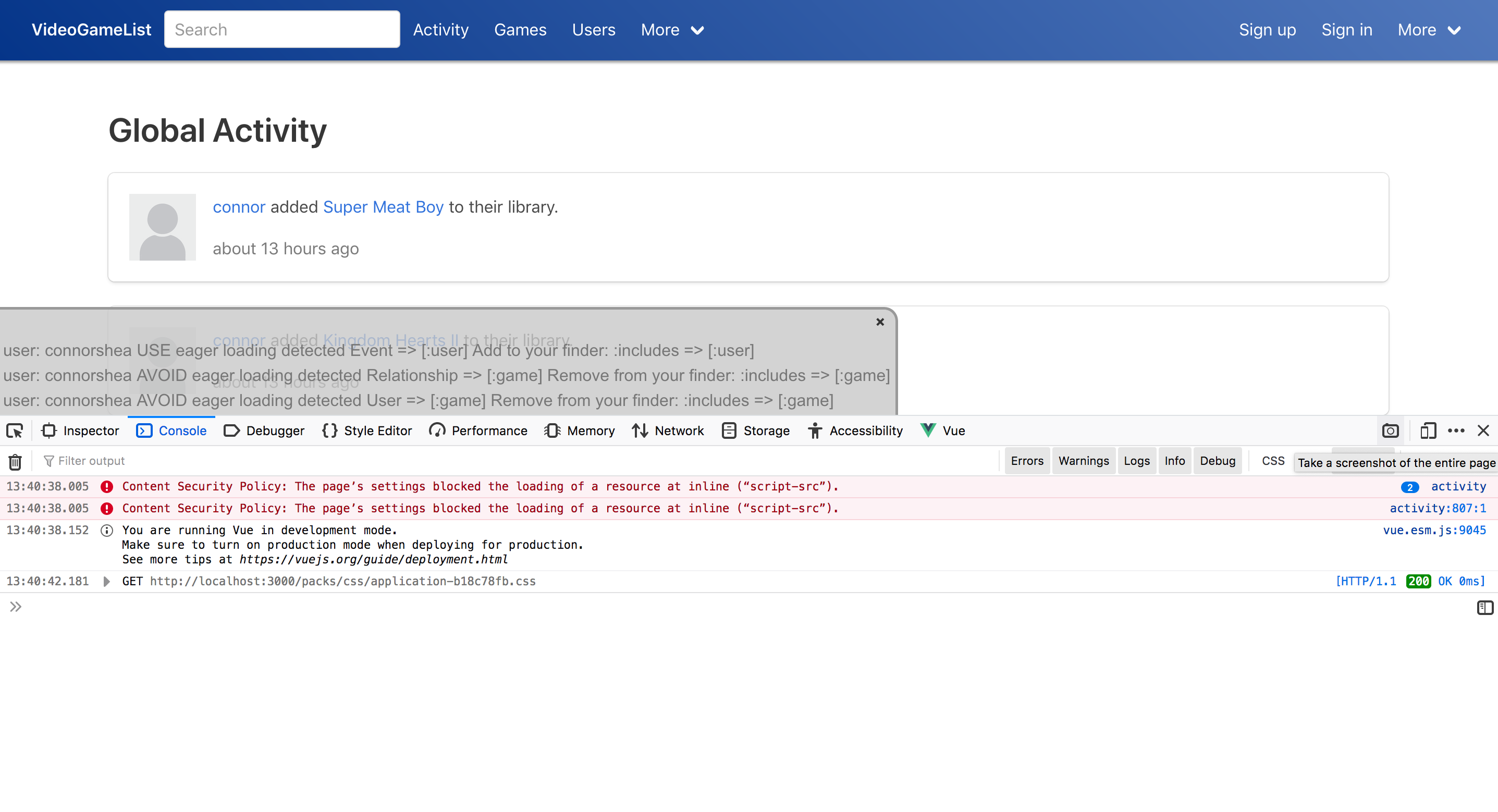Open the Activity nav link
This screenshot has height=812, width=1498.
(x=441, y=30)
